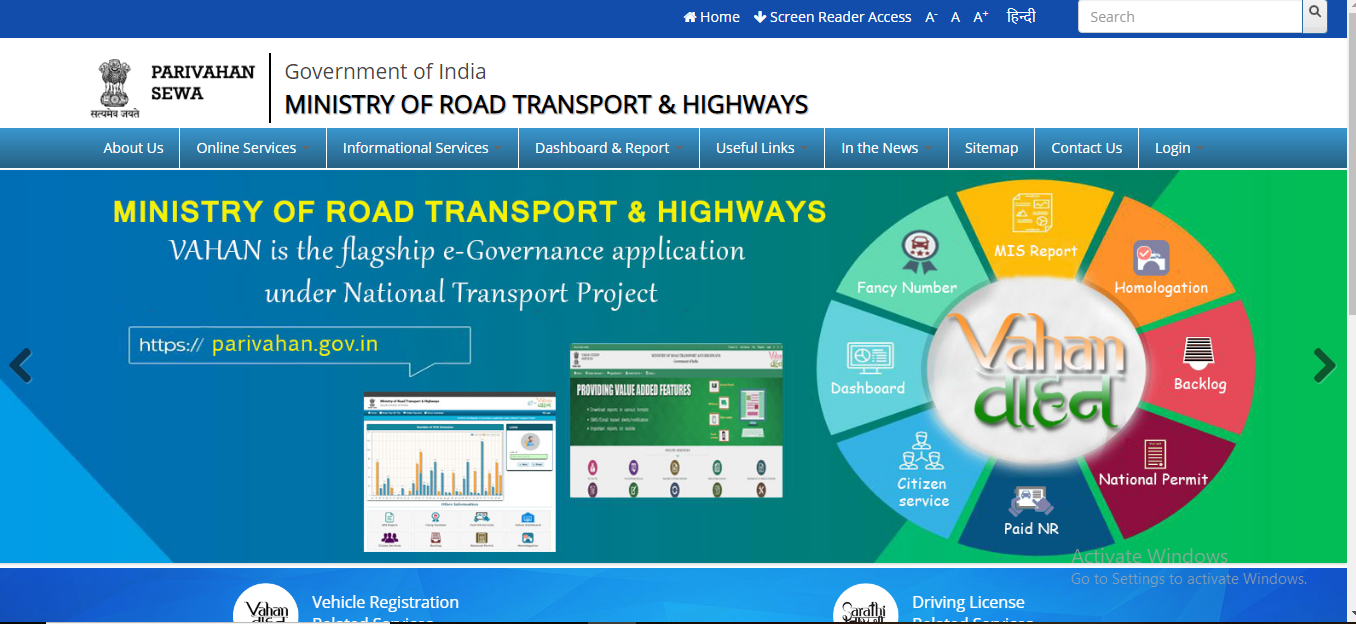The image size is (1356, 624).
Task: Open the Dashboard & Report dropdown
Action: click(608, 148)
